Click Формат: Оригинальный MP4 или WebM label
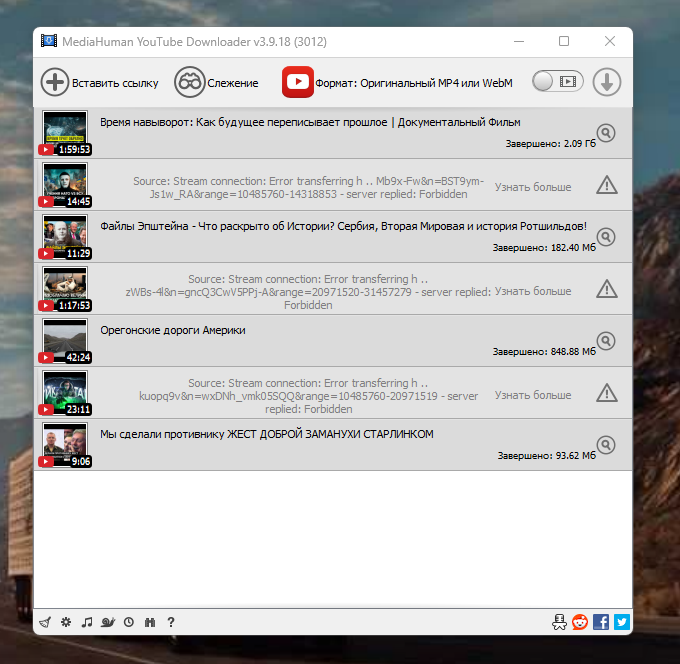This screenshot has width=680, height=664. (x=414, y=83)
